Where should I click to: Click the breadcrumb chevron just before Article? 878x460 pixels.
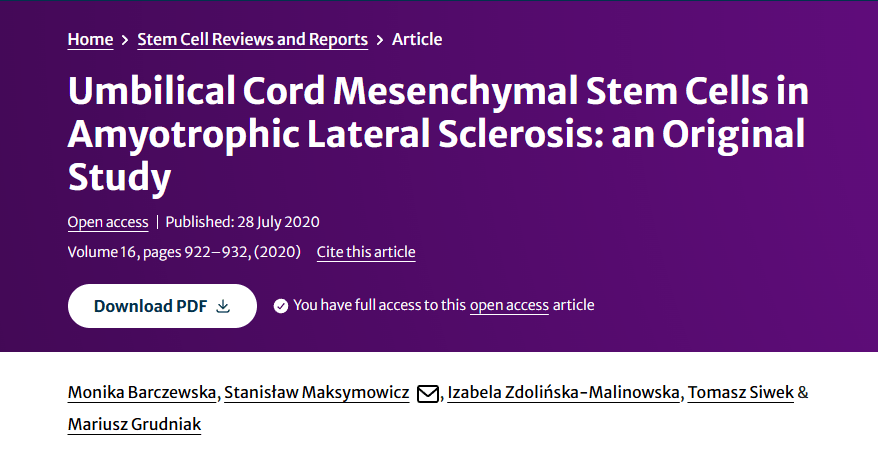[380, 40]
